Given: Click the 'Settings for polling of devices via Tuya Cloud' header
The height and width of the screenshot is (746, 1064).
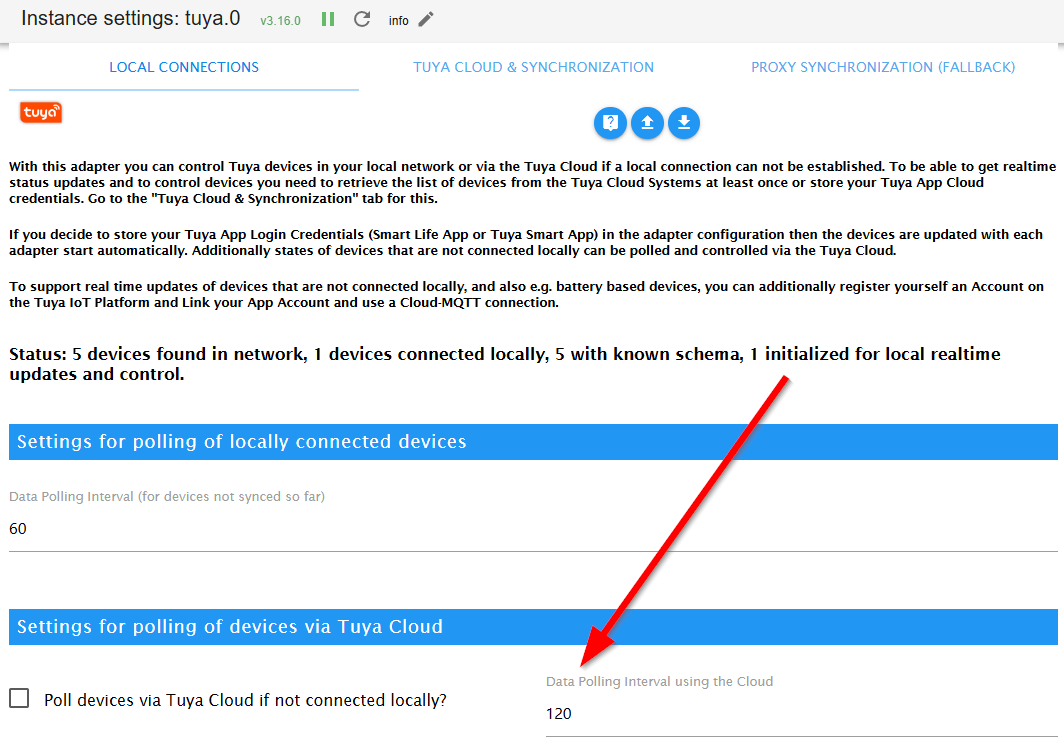Looking at the screenshot, I should (x=533, y=627).
